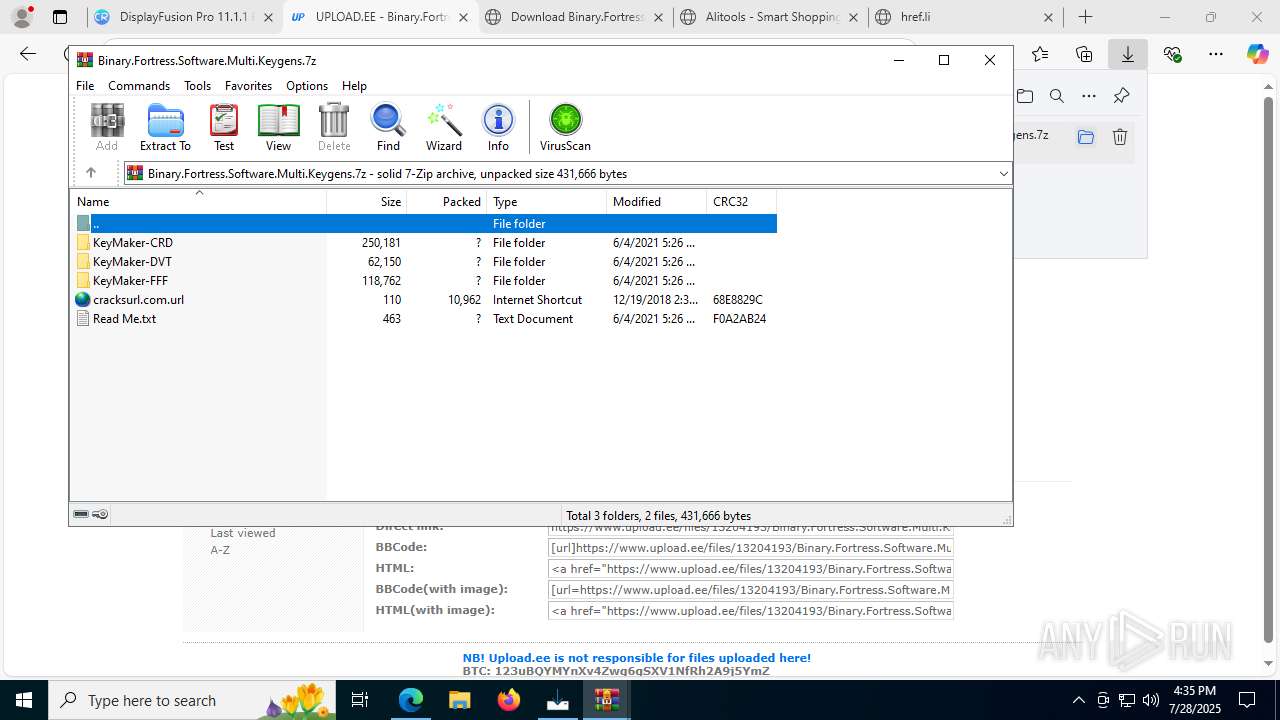
Task: Pin the downloads panel
Action: tap(1121, 96)
